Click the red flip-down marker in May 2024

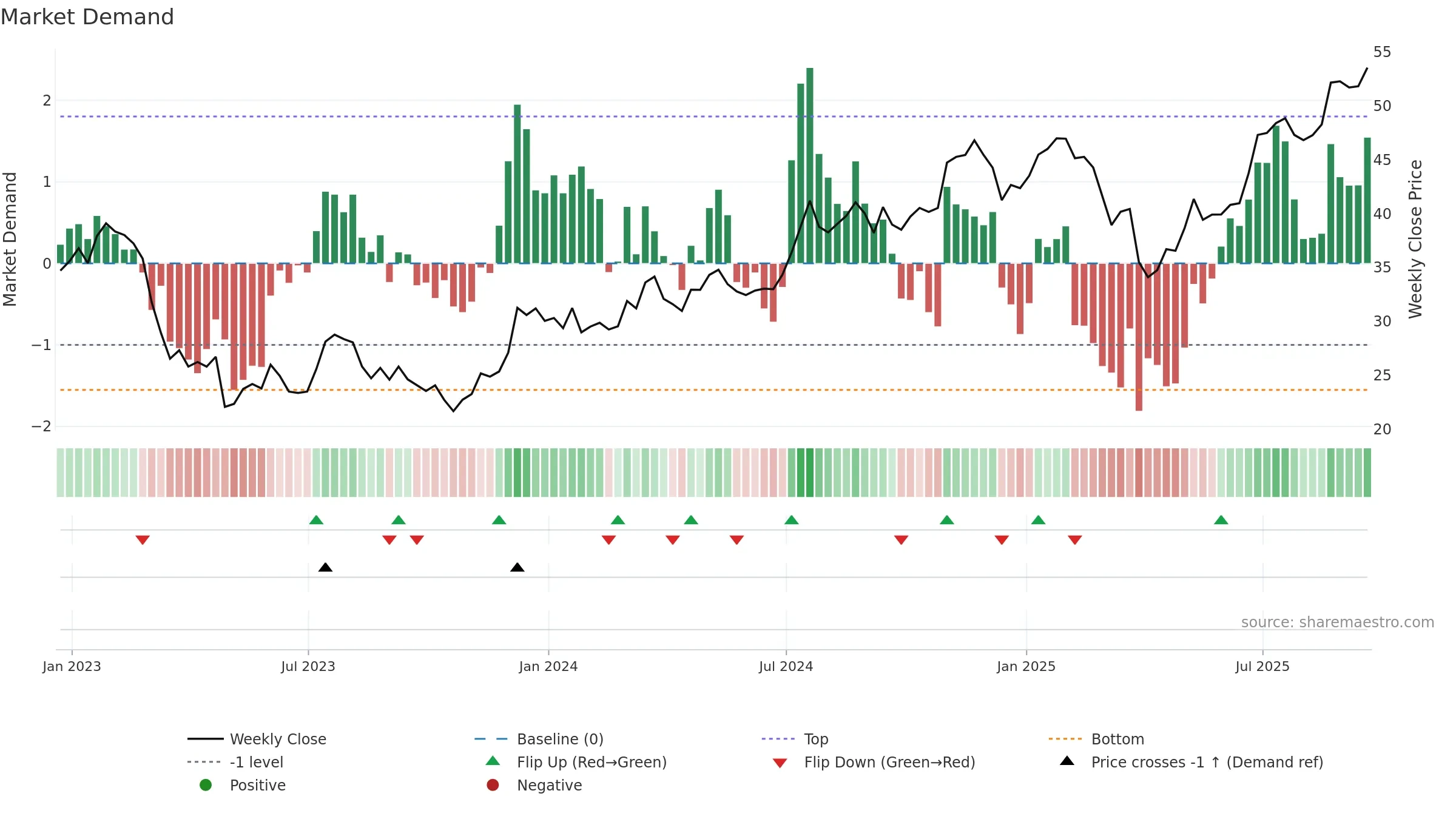tap(737, 540)
